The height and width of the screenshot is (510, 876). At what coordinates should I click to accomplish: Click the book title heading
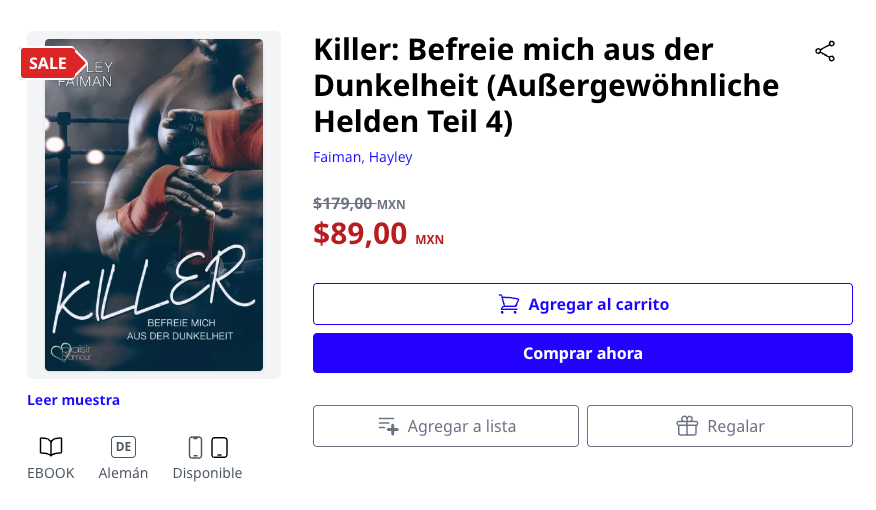546,85
